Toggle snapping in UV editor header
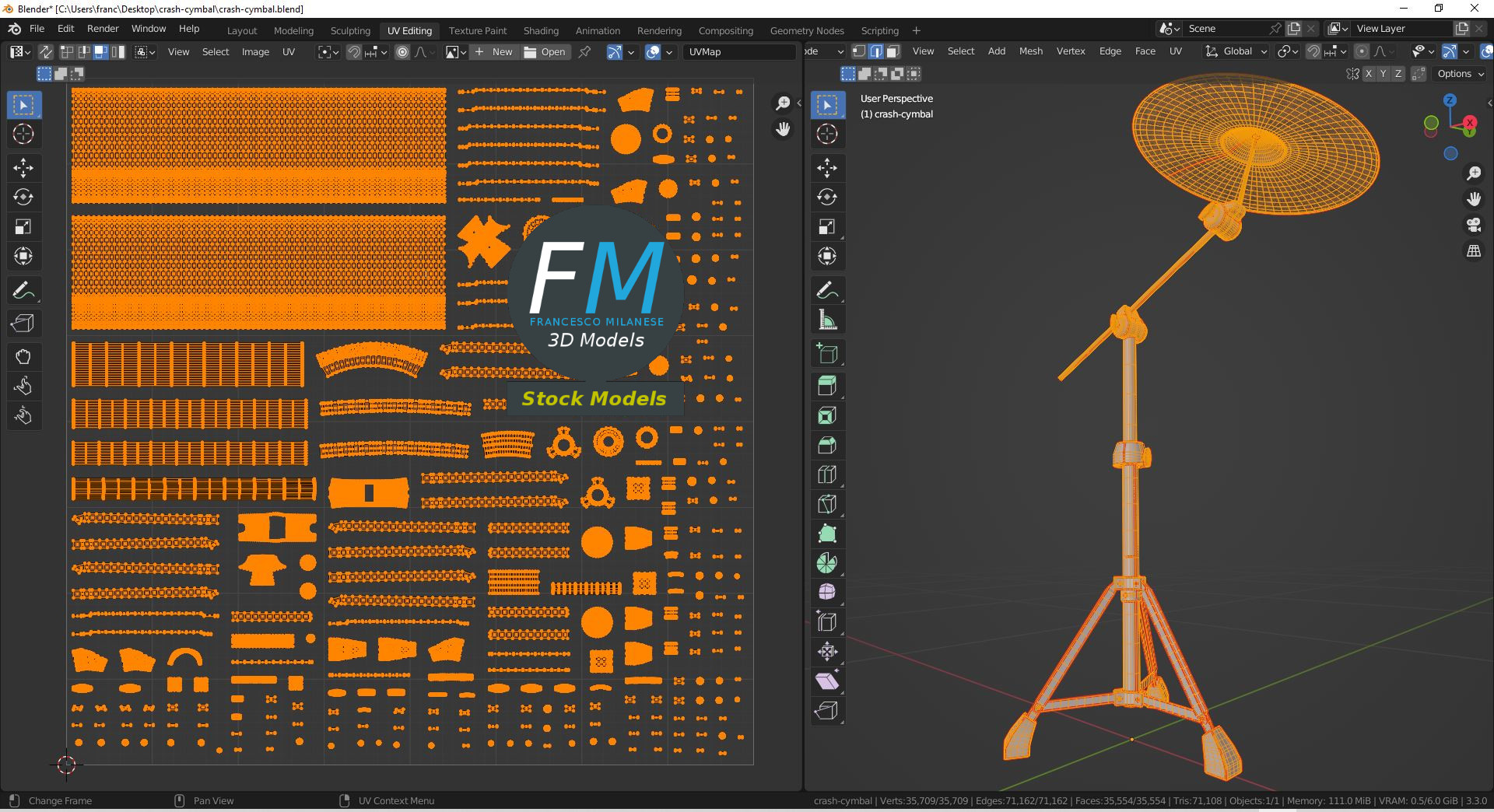1494x812 pixels. click(x=354, y=52)
